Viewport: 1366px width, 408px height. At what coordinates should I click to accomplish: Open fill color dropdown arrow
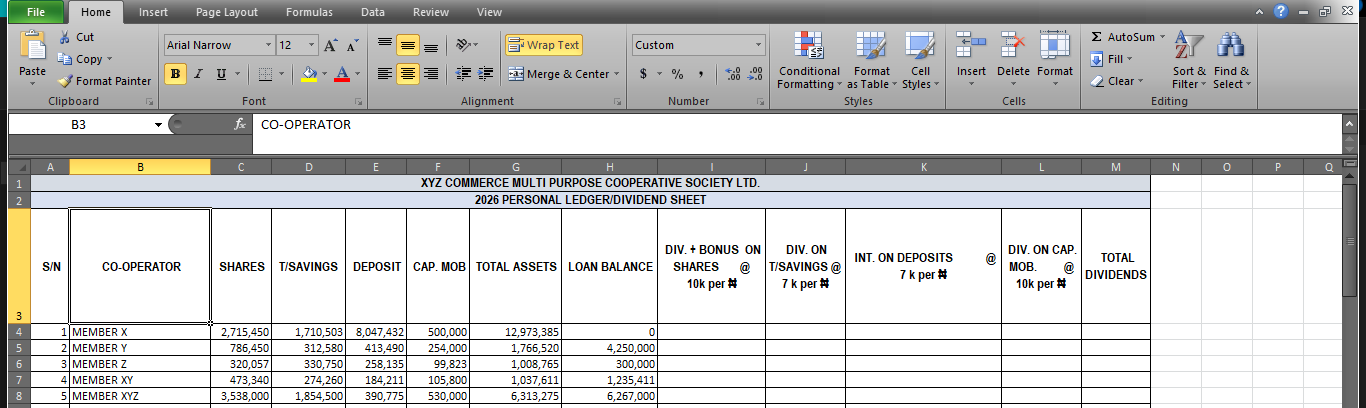click(324, 74)
